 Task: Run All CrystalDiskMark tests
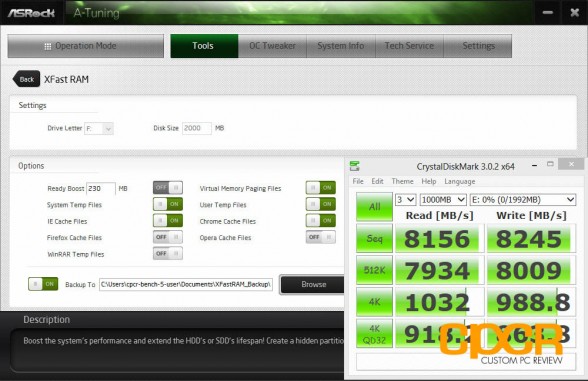pos(374,207)
